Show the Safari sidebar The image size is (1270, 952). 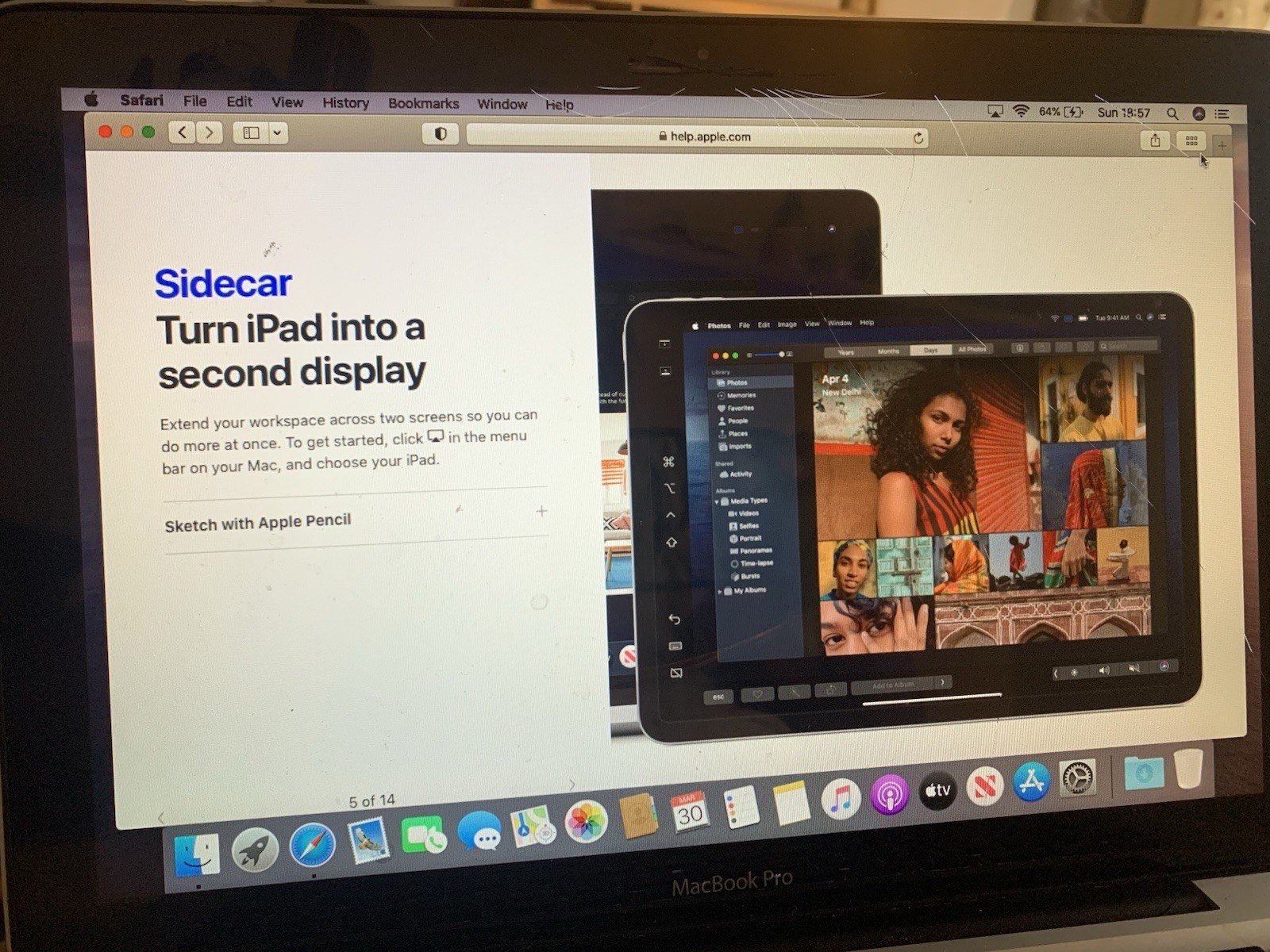pyautogui.click(x=251, y=133)
